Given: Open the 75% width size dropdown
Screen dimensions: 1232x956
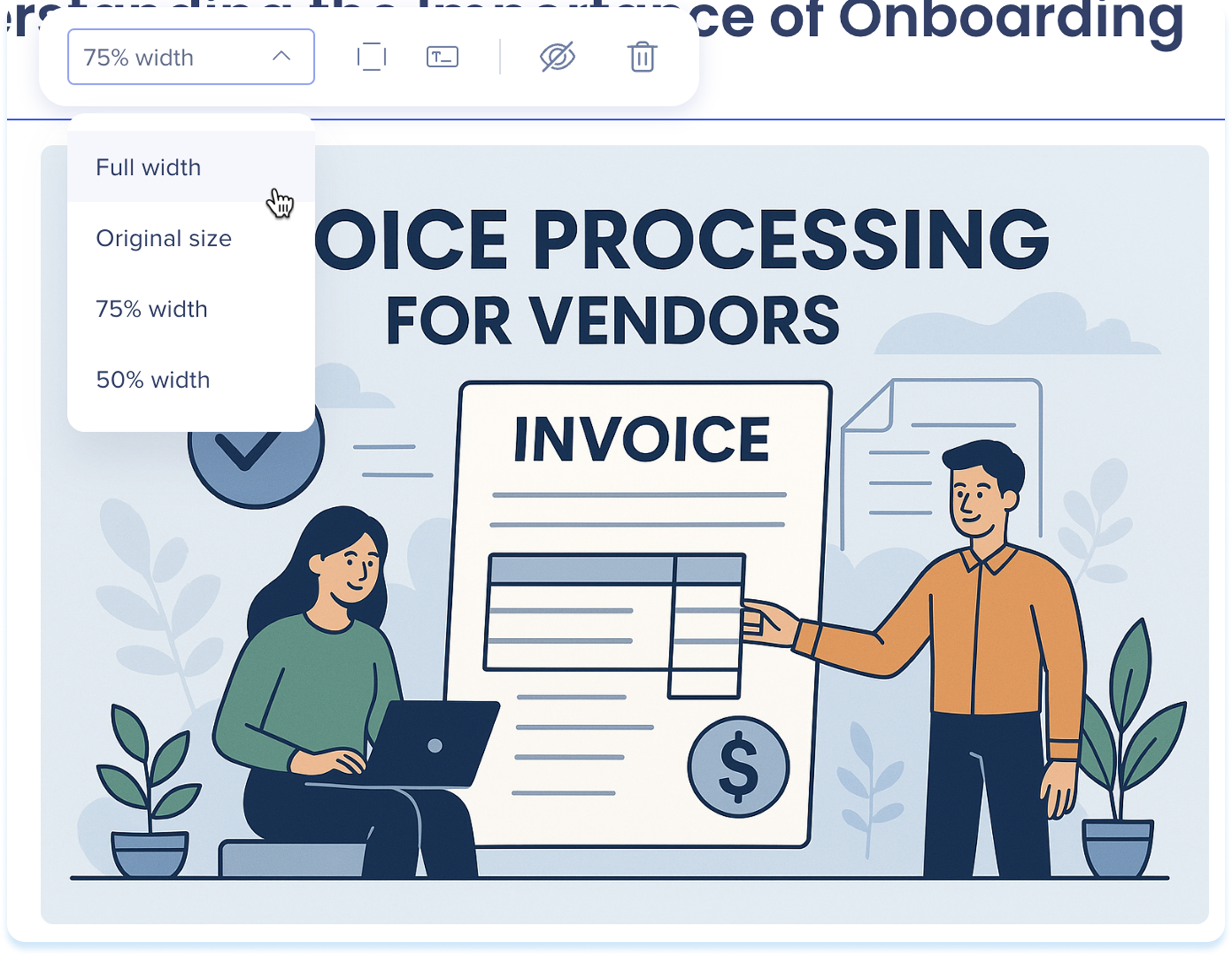Looking at the screenshot, I should tap(169, 57).
